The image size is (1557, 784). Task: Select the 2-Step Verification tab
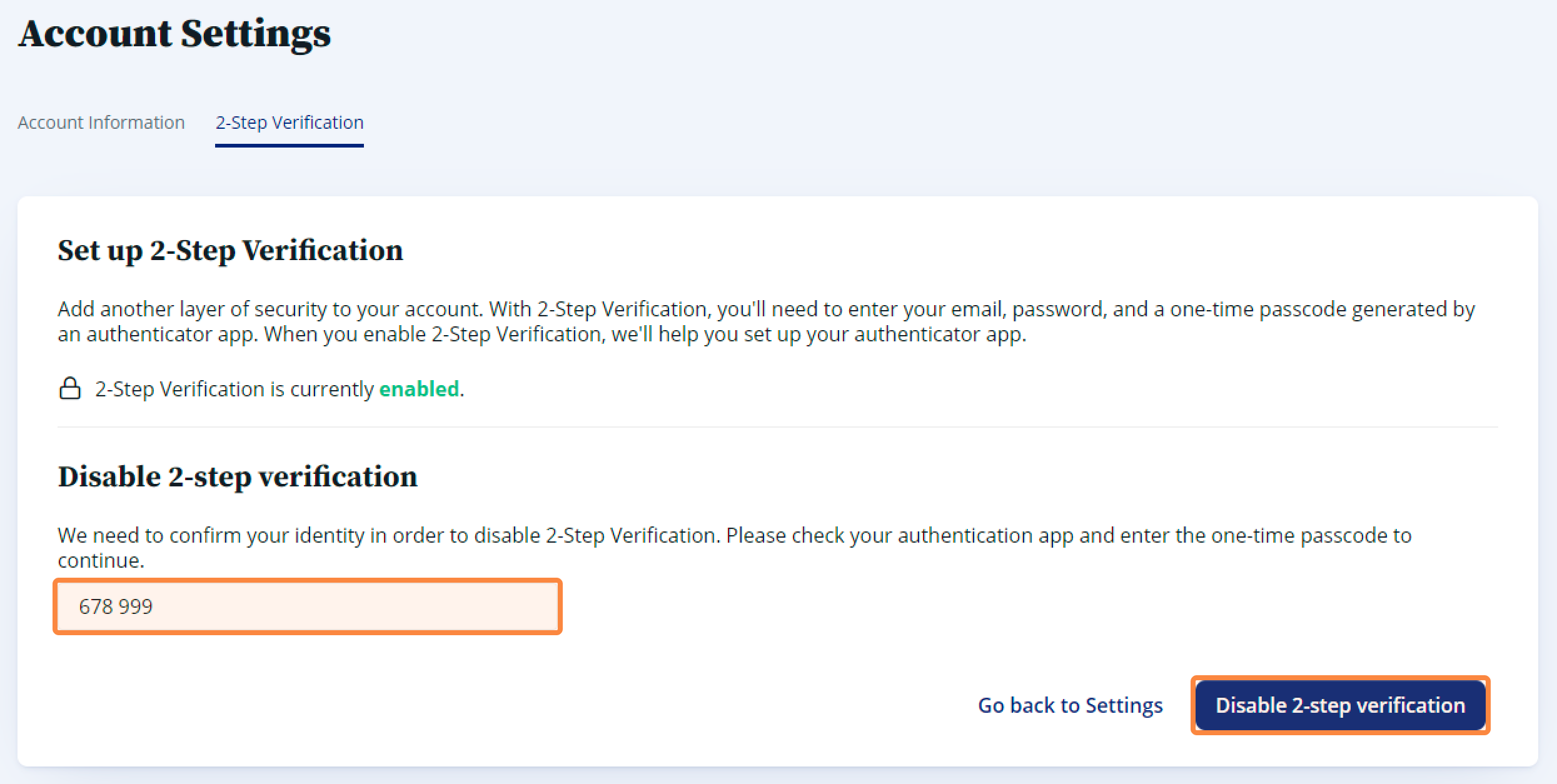[290, 123]
